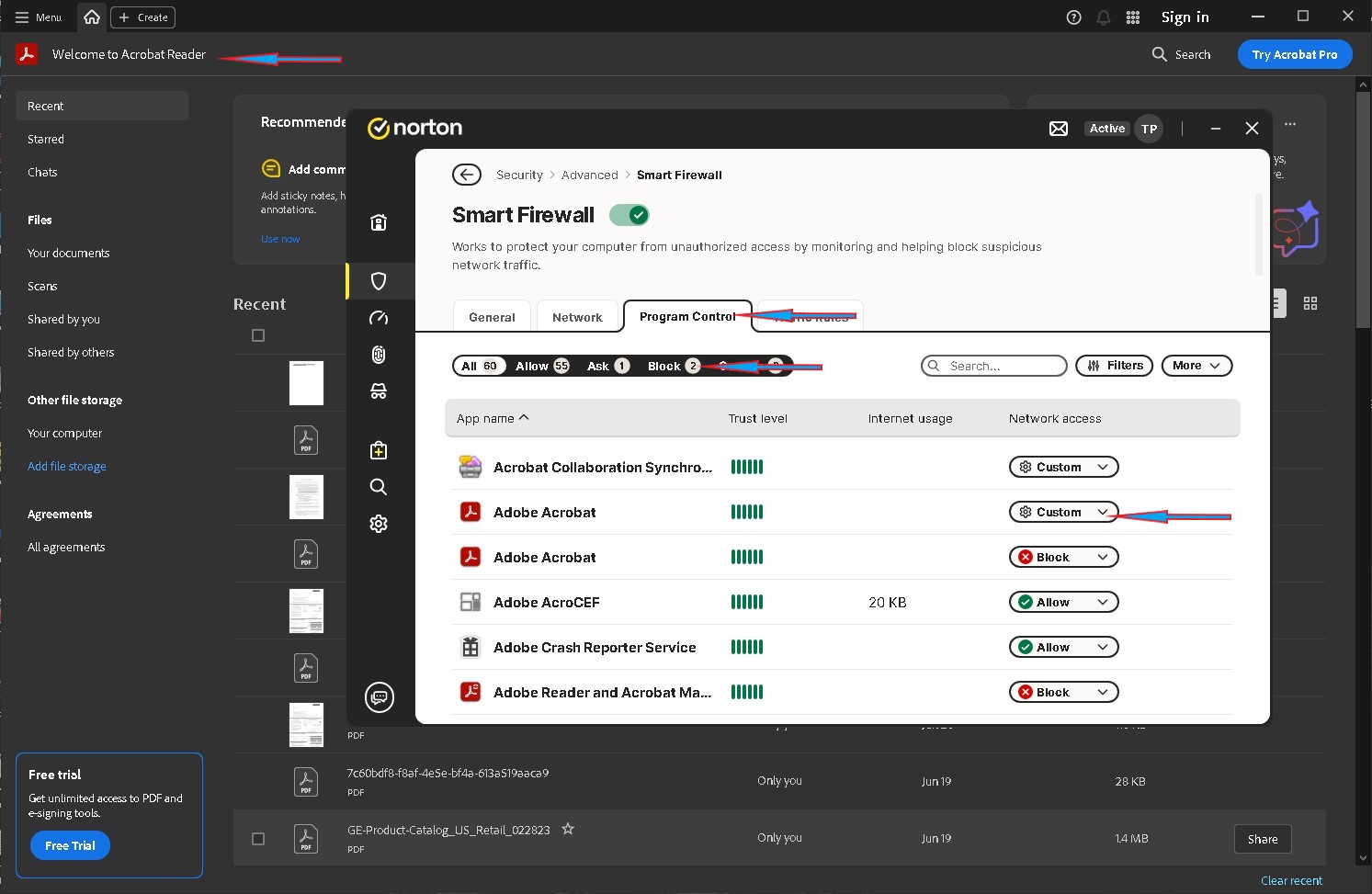Viewport: 1372px width, 894px height.
Task: Open Norton performance speedometer icon
Action: point(379,318)
